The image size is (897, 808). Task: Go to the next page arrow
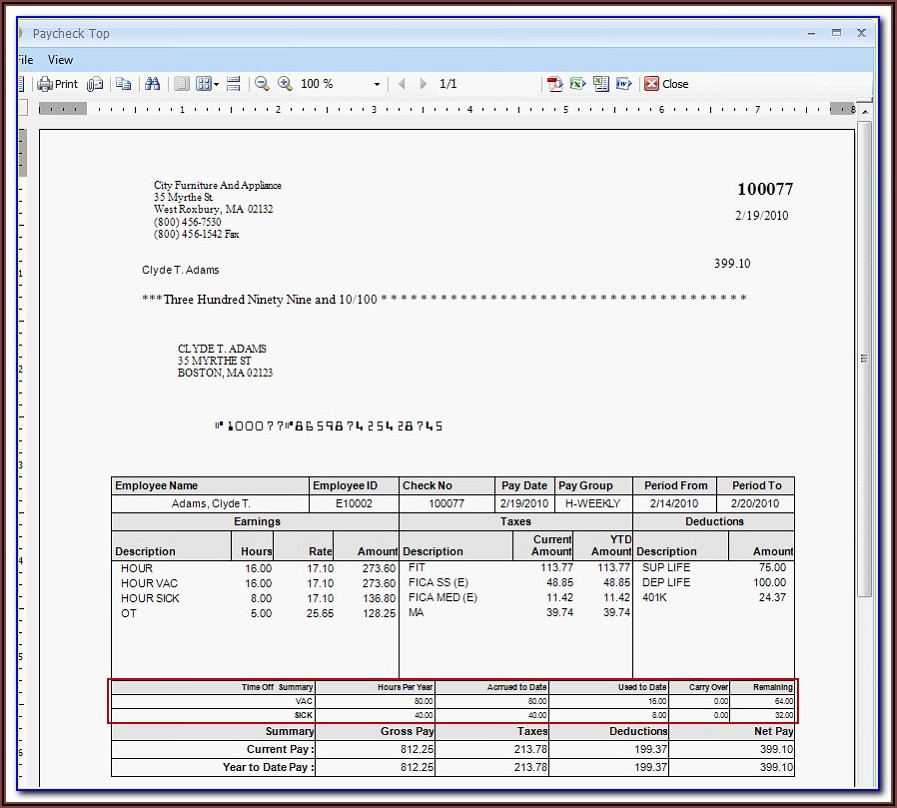[424, 84]
